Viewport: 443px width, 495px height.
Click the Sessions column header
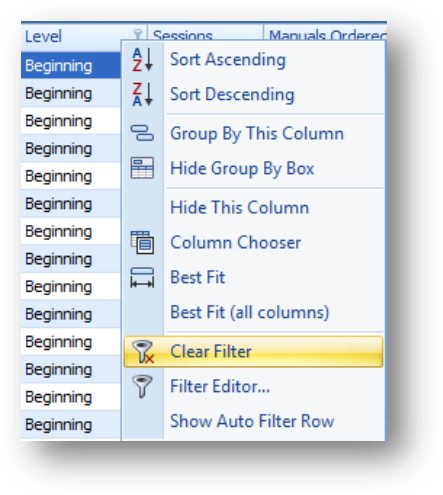205,32
